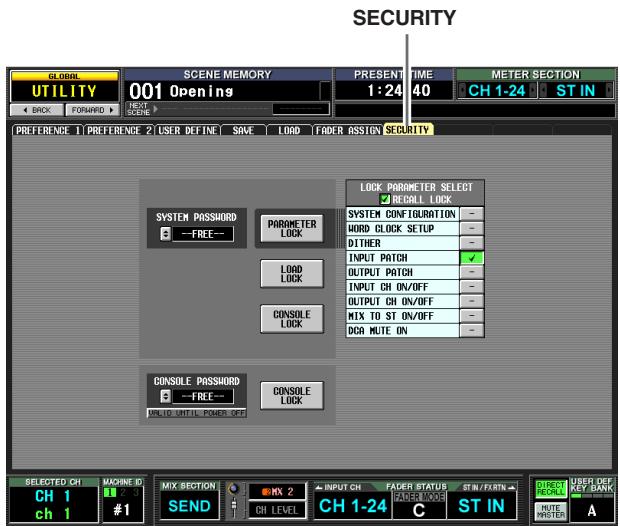This screenshot has height=526, width=620.
Task: Click USER DEF KEY BANK A
Action: coord(592,511)
